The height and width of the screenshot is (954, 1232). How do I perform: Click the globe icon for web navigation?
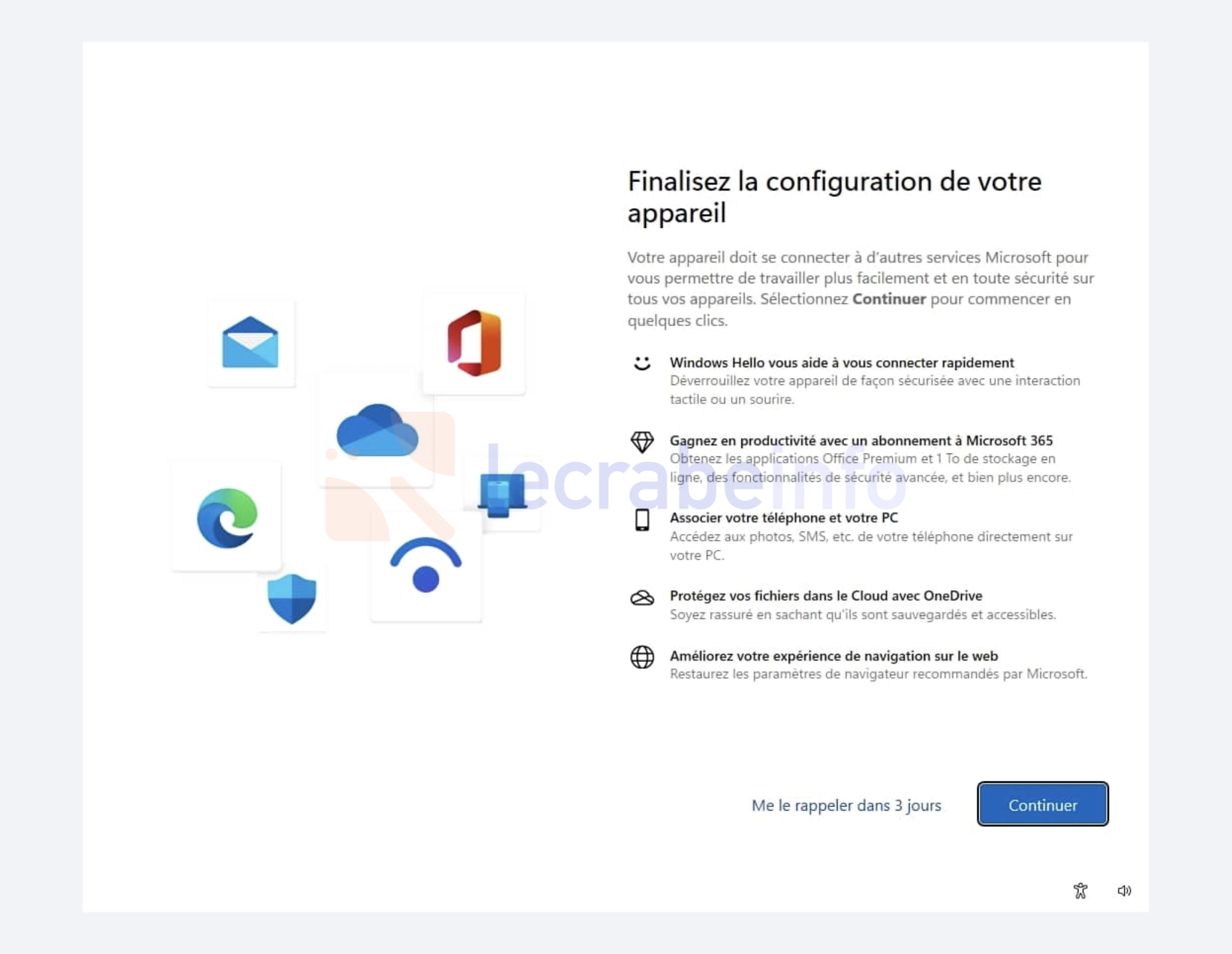point(642,657)
